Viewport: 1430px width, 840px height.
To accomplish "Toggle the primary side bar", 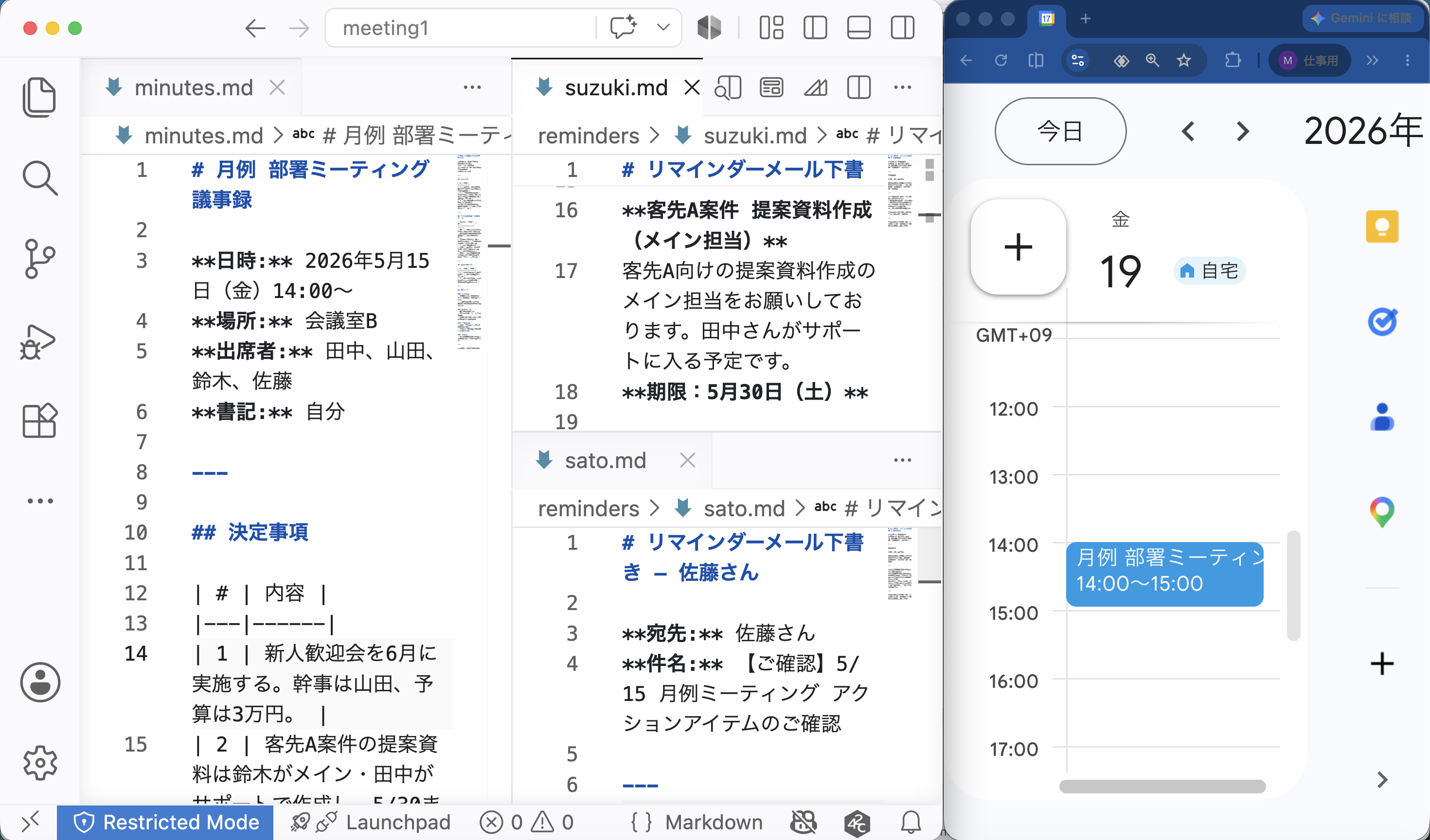I will point(815,28).
